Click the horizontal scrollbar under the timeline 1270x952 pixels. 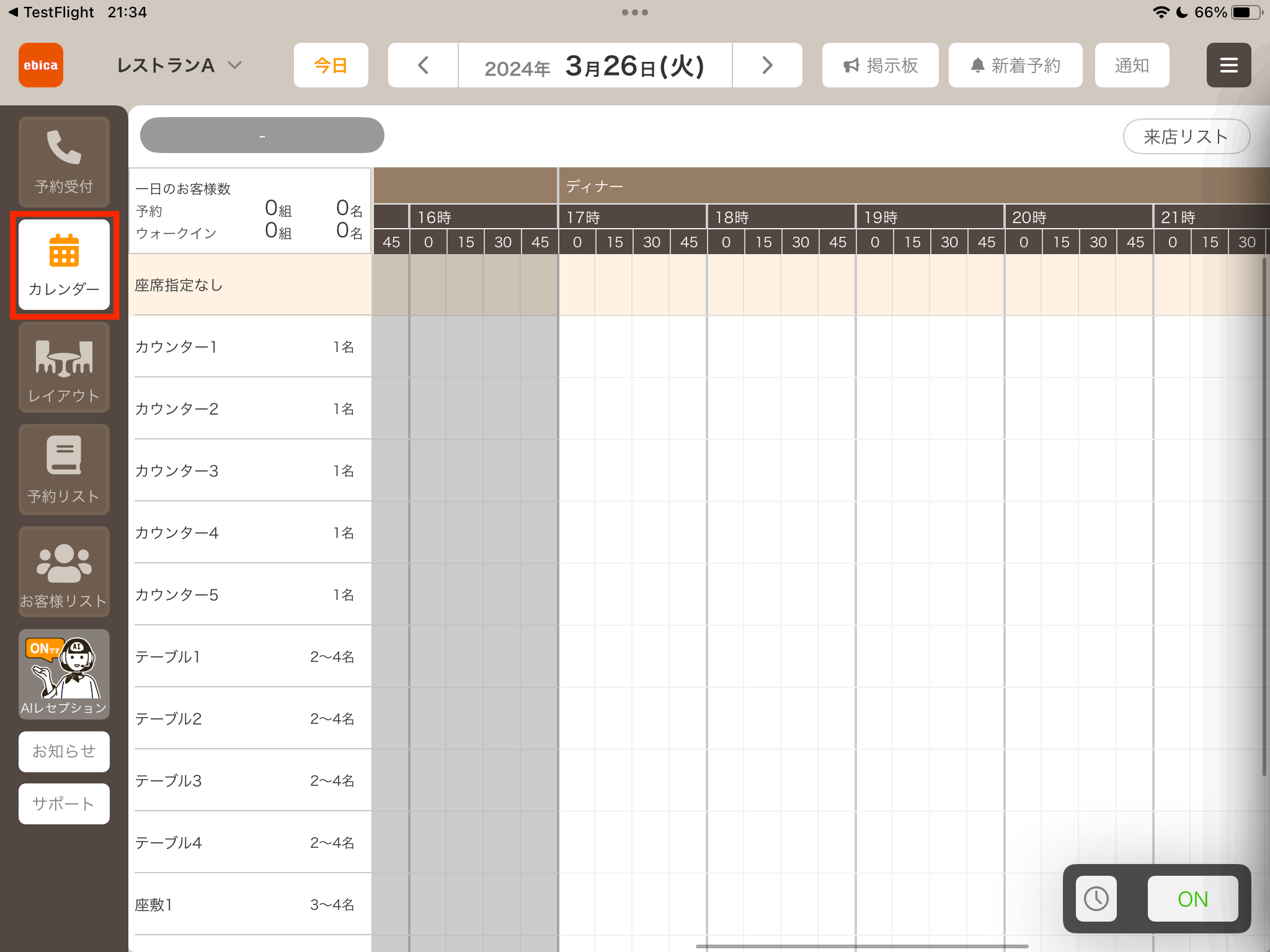862,946
